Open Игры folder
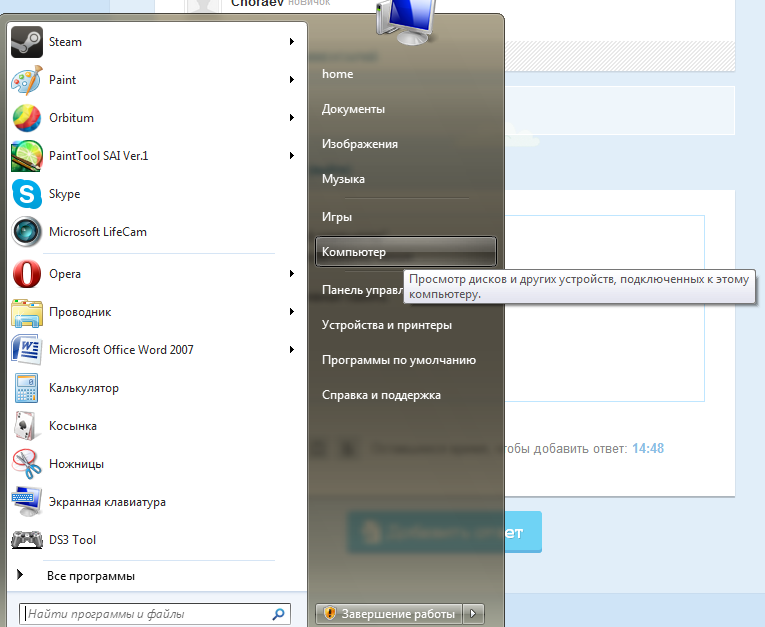765x627 pixels. (337, 217)
